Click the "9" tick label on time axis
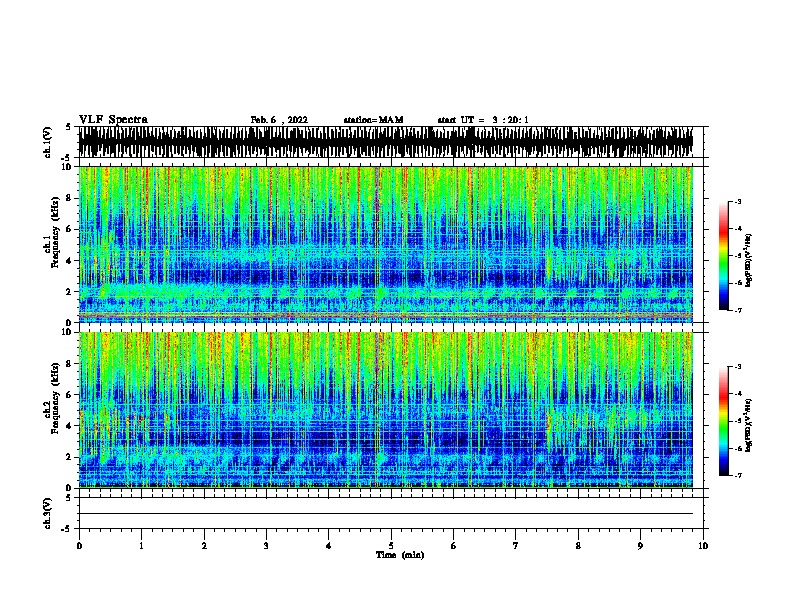 (640, 546)
